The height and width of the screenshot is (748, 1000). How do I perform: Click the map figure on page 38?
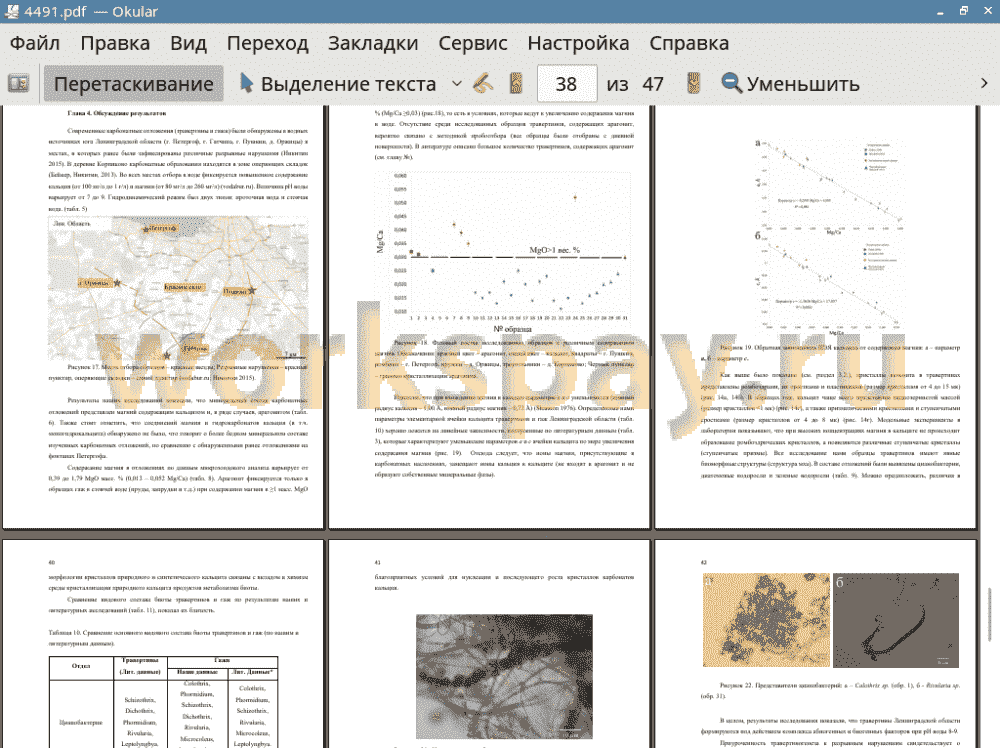click(178, 289)
